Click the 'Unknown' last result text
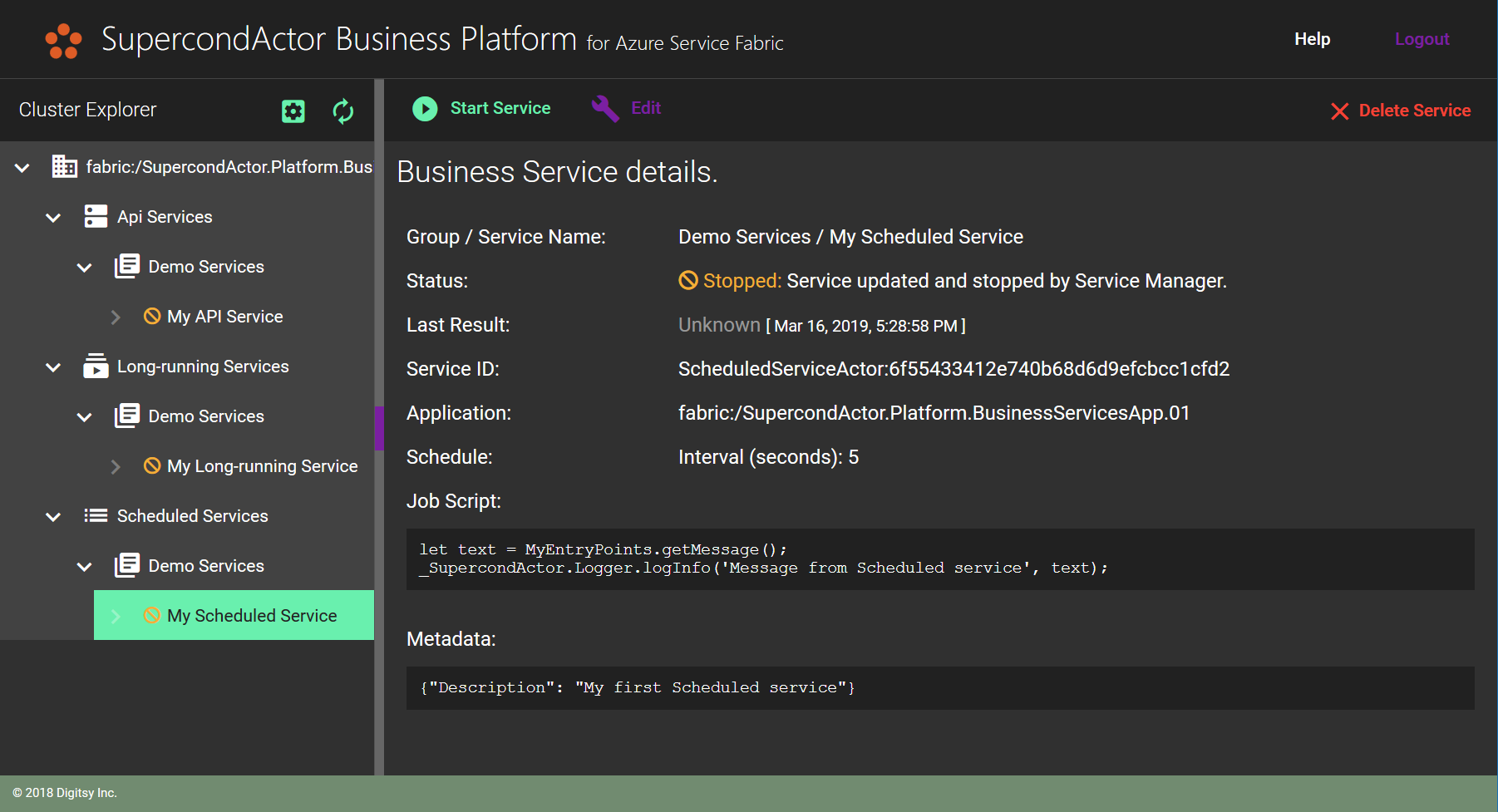Image resolution: width=1498 pixels, height=812 pixels. [719, 325]
